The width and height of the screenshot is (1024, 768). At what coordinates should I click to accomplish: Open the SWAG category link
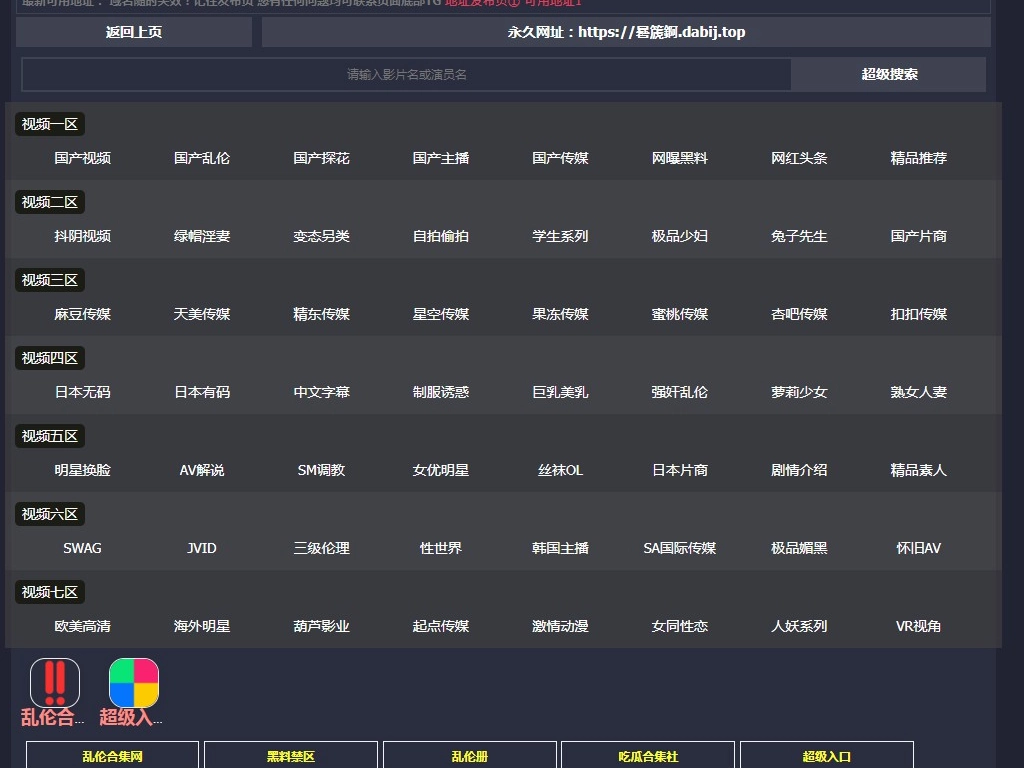(x=83, y=548)
